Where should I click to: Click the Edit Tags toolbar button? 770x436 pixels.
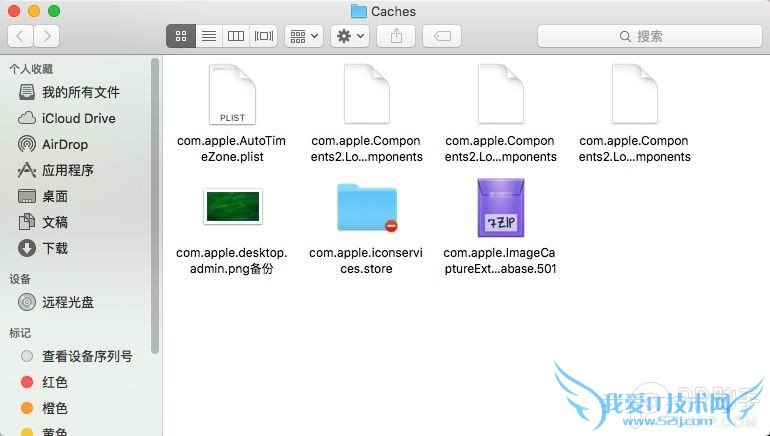coord(442,36)
